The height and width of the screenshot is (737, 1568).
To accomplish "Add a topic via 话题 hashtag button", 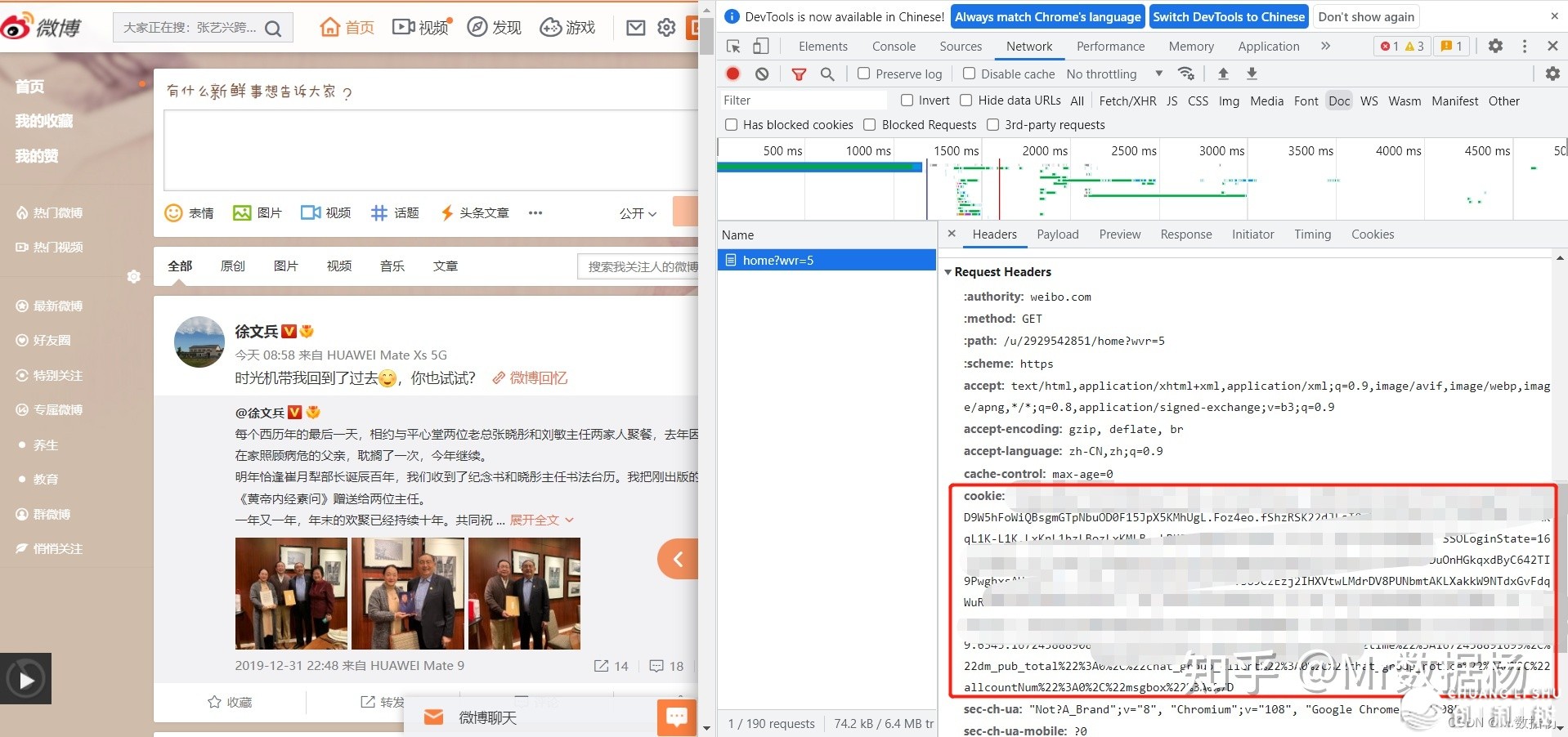I will click(x=395, y=213).
